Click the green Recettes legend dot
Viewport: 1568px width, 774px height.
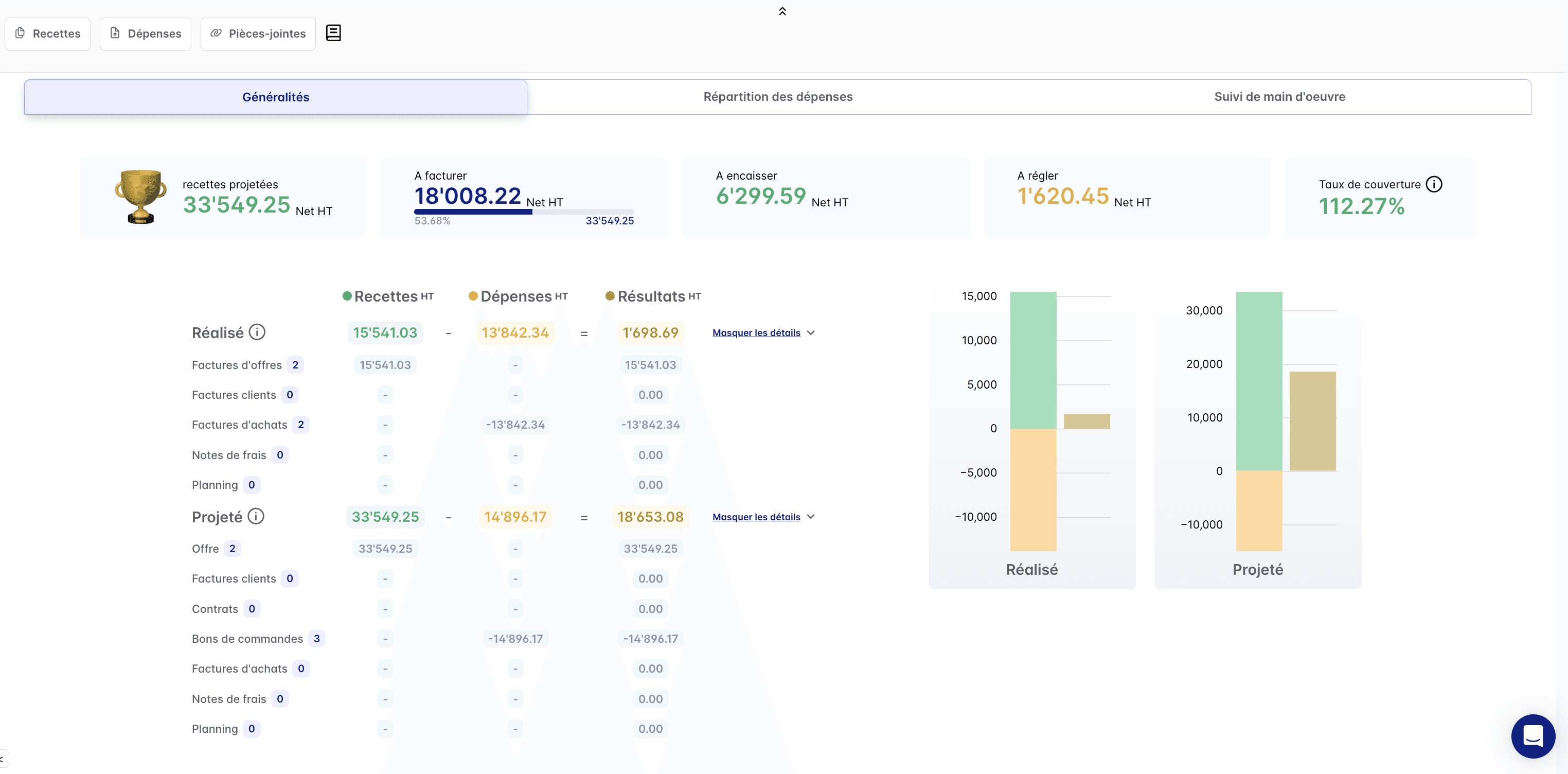[x=347, y=296]
